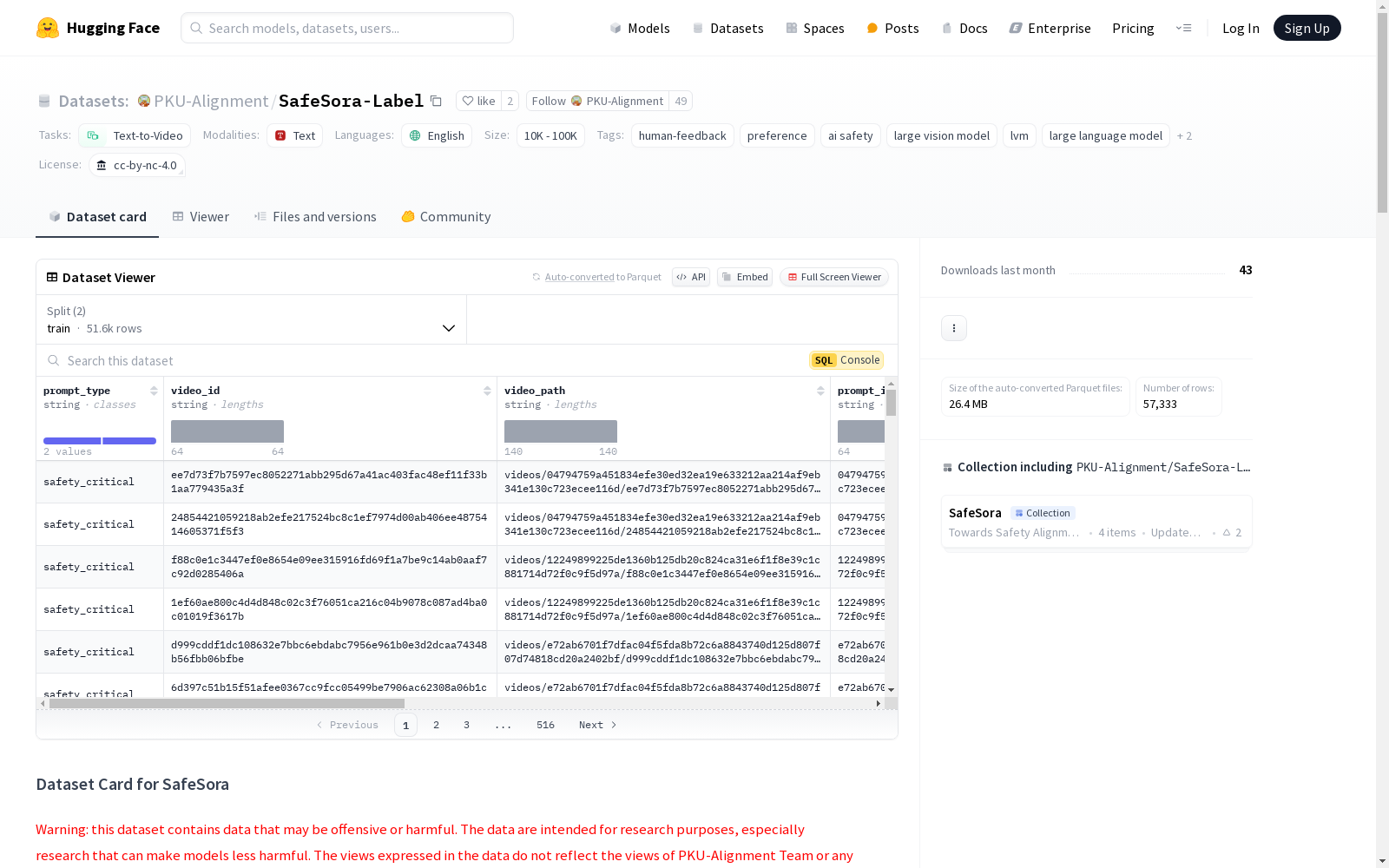The image size is (1389, 868).
Task: Click the Hugging Face logo icon
Action: coord(48,28)
